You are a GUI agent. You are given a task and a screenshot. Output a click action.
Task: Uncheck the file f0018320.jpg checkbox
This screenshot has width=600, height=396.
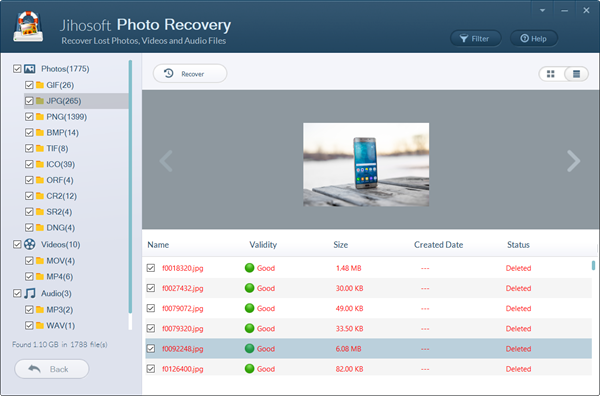pos(151,268)
